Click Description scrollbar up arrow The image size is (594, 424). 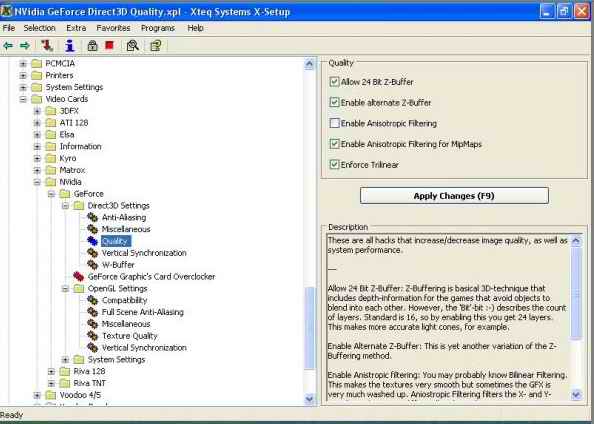pyautogui.click(x=576, y=241)
